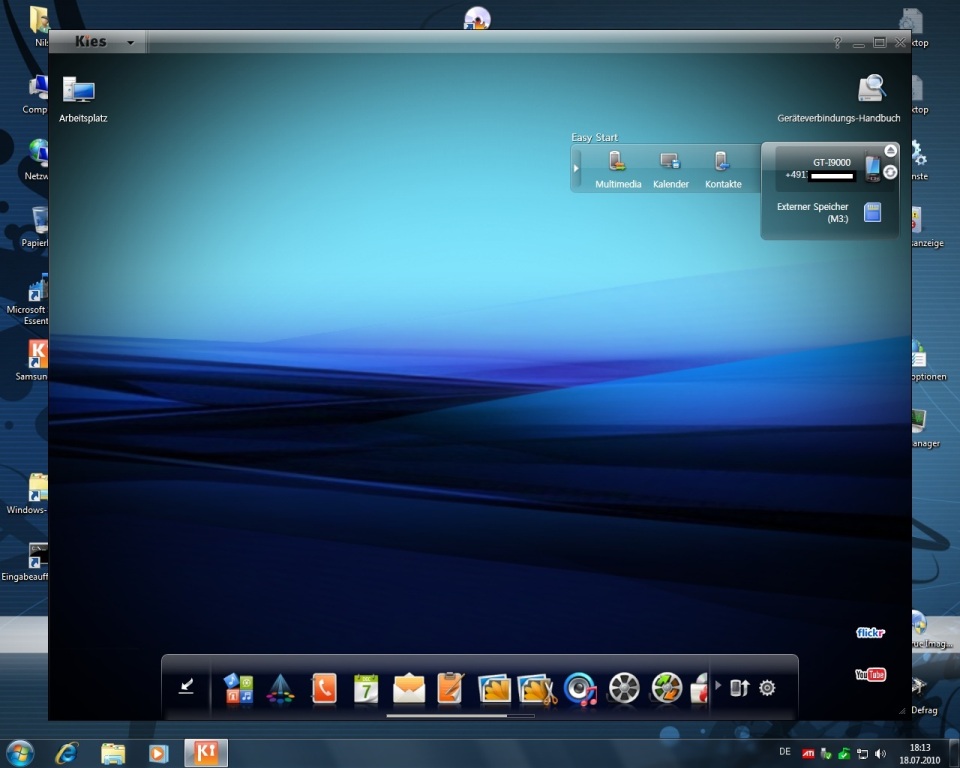Click the DE language indicator
The height and width of the screenshot is (768, 960).
click(785, 751)
